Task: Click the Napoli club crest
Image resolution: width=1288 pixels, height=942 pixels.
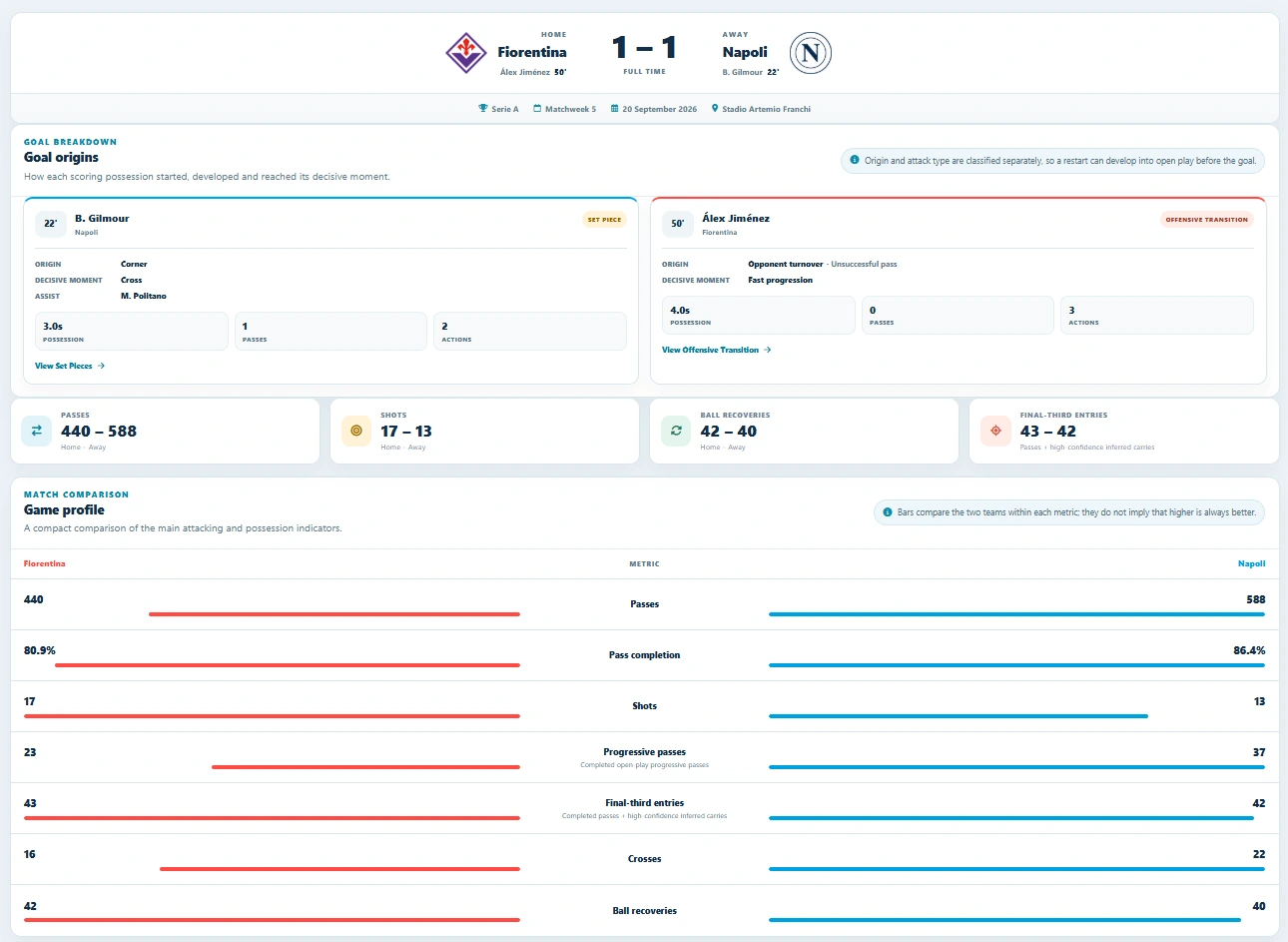Action: point(811,53)
